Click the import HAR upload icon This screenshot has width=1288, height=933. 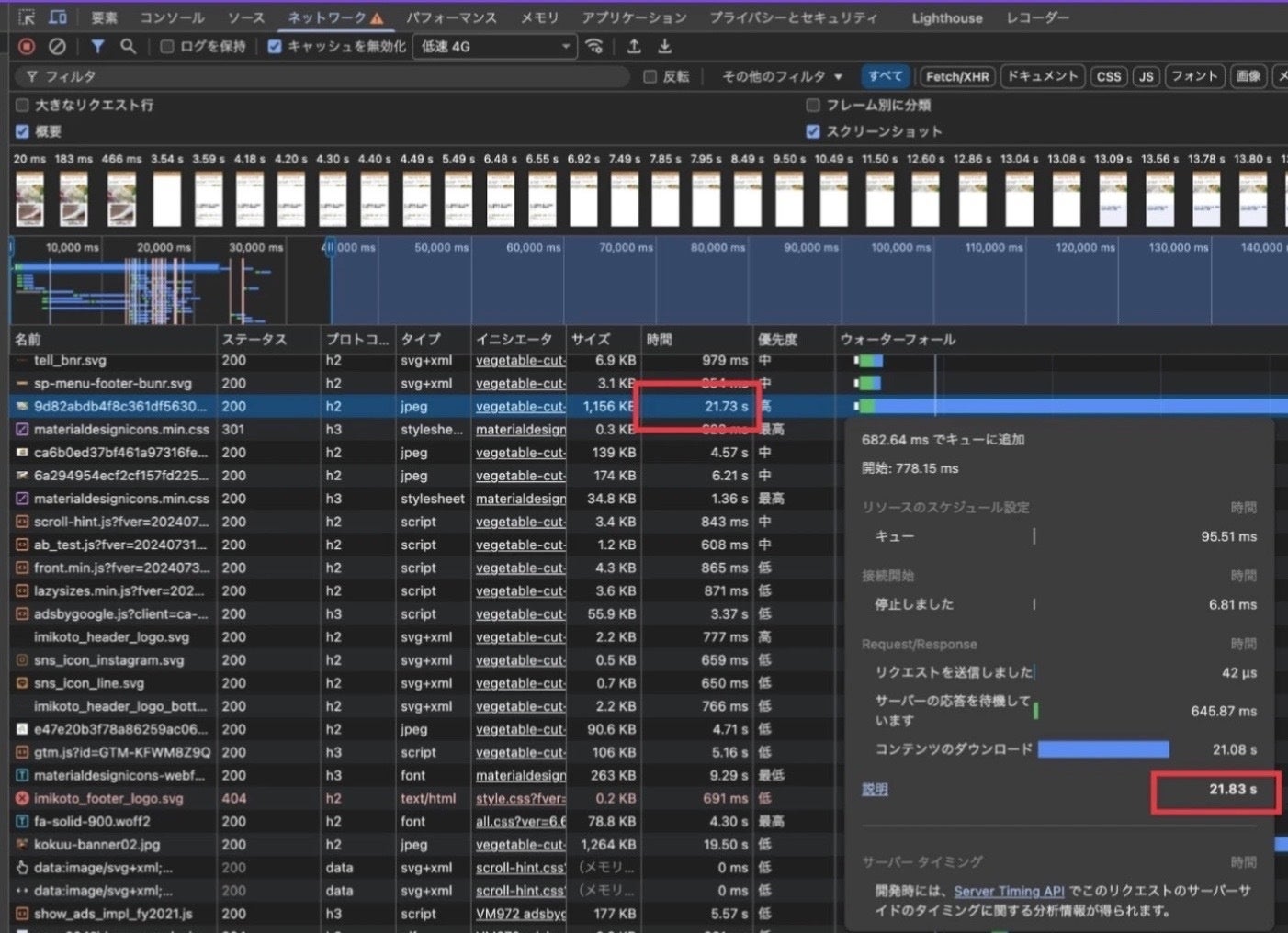pyautogui.click(x=634, y=46)
